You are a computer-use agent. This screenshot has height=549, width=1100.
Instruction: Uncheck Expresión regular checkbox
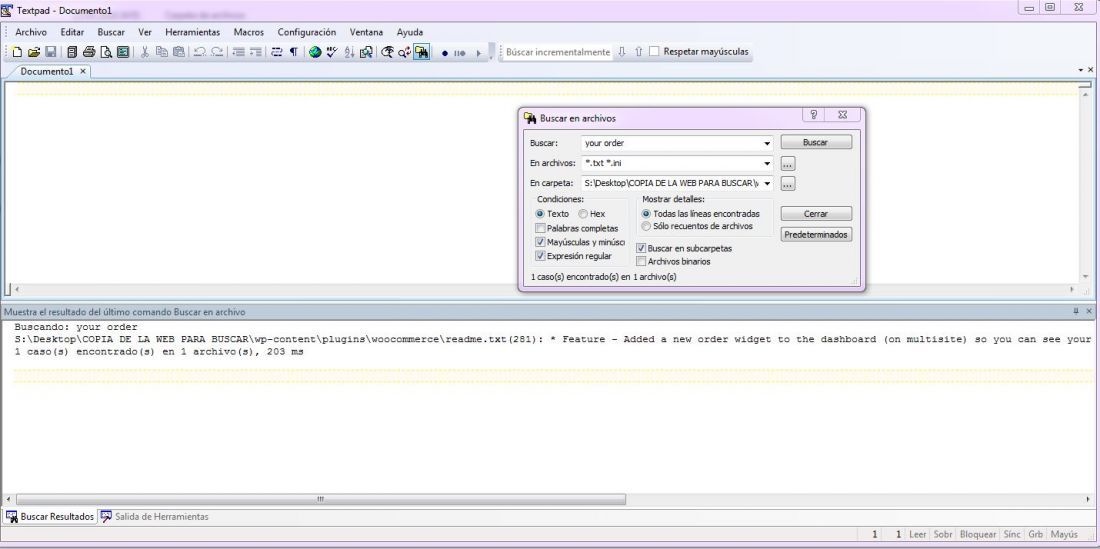(540, 256)
